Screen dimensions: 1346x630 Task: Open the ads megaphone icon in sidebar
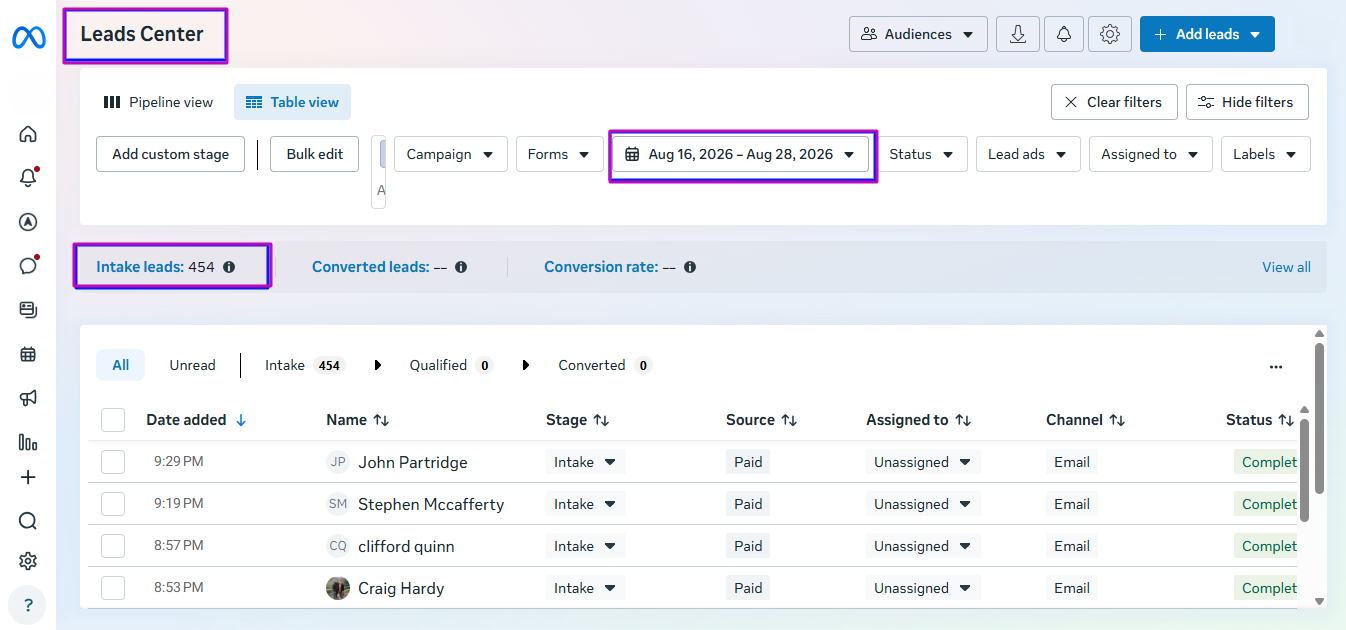coord(28,398)
